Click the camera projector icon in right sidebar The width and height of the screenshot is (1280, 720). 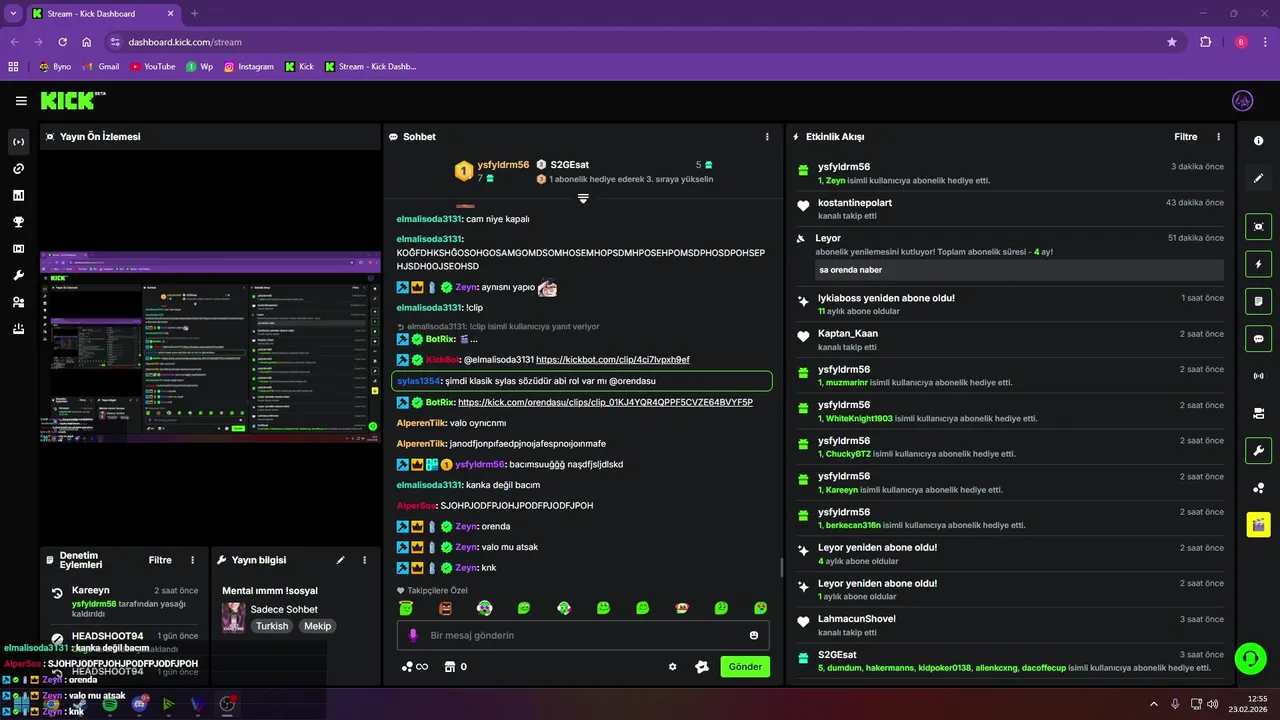[x=1259, y=413]
